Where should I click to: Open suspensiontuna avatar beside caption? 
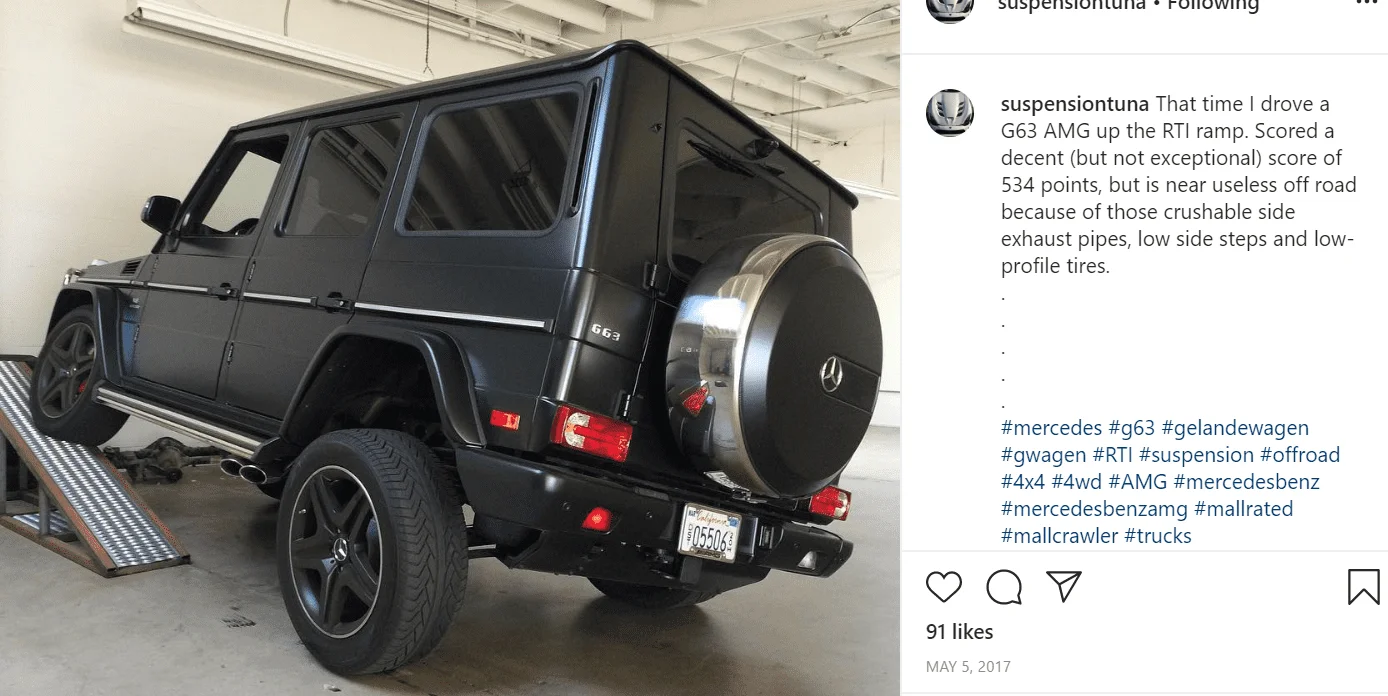[950, 112]
